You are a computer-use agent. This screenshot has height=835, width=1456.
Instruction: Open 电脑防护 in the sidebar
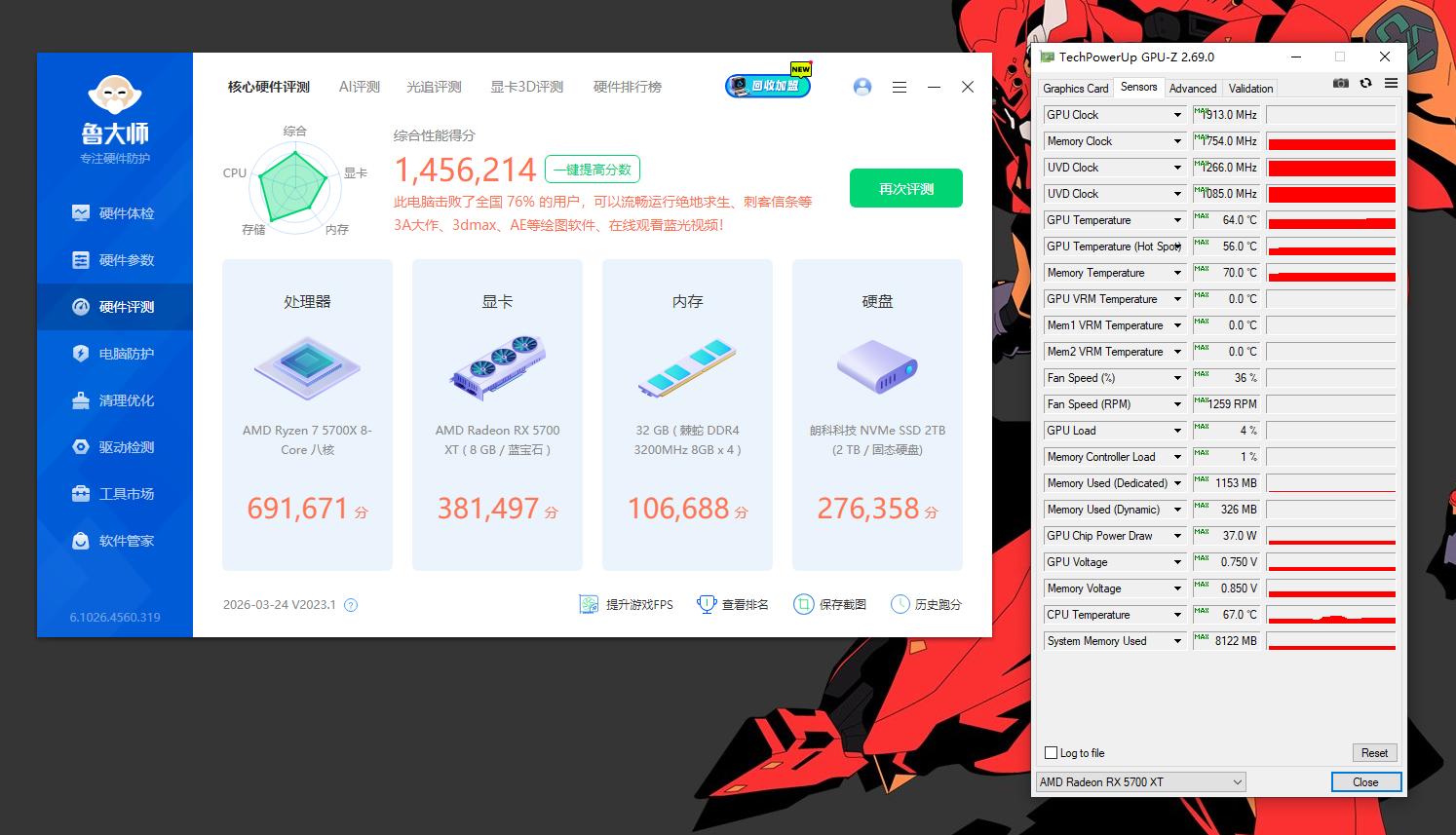(114, 354)
